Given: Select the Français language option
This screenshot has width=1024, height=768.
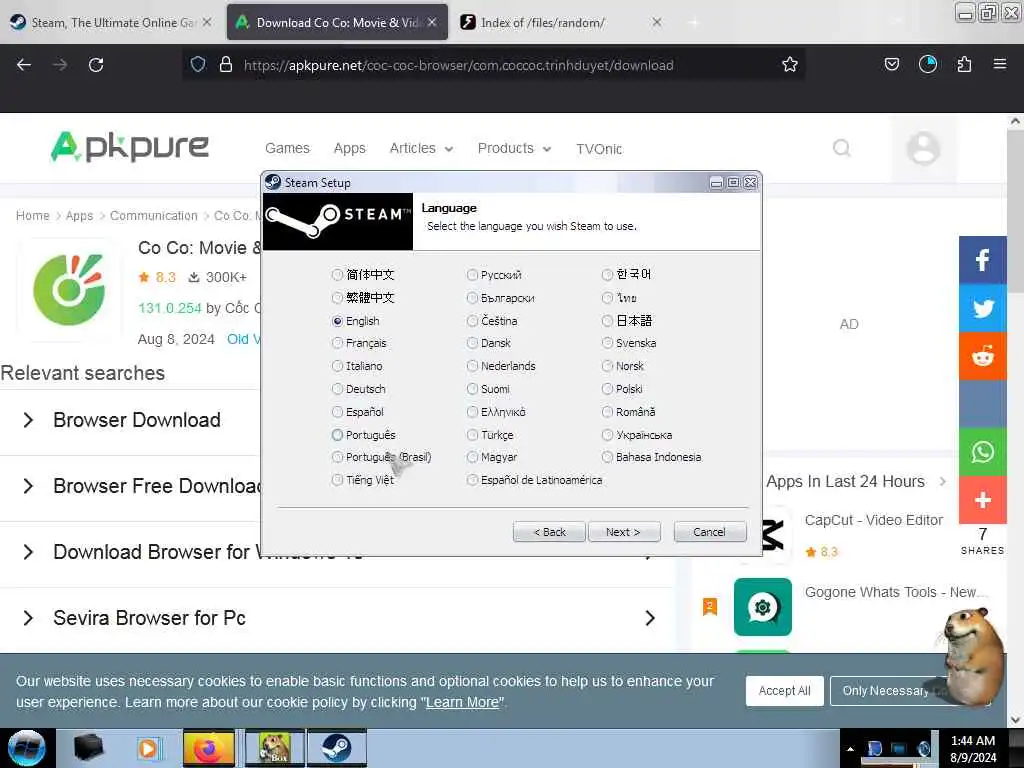Looking at the screenshot, I should click(x=359, y=343).
